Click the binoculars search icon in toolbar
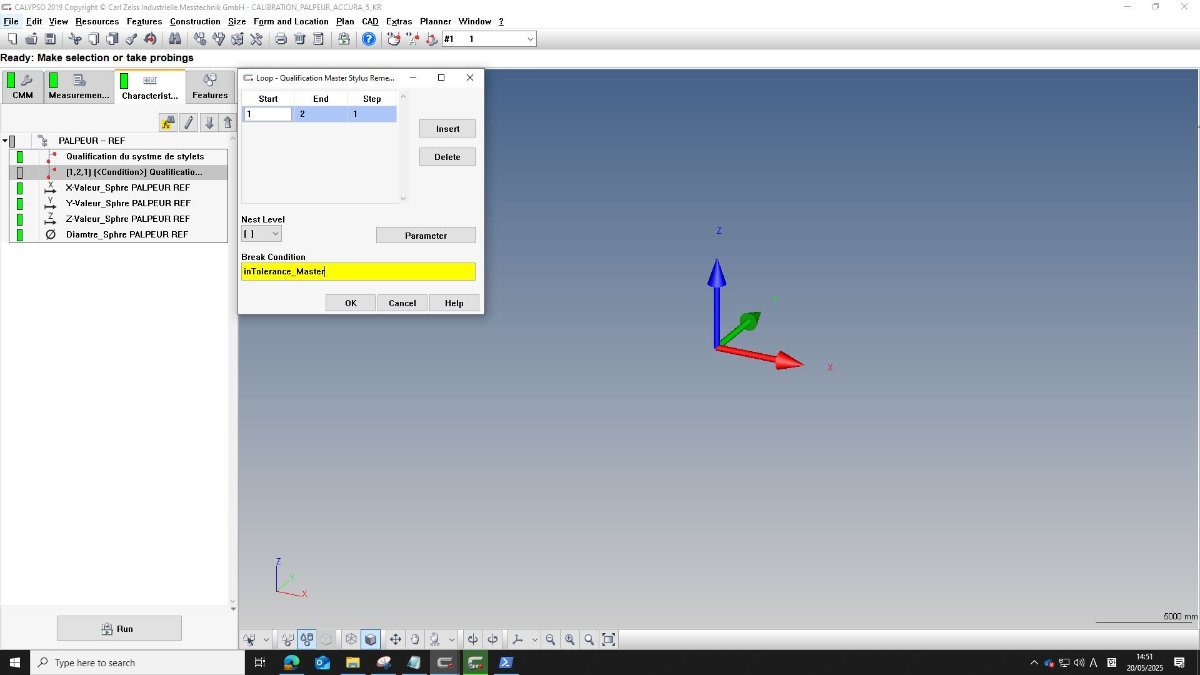The height and width of the screenshot is (675, 1200). coord(174,39)
